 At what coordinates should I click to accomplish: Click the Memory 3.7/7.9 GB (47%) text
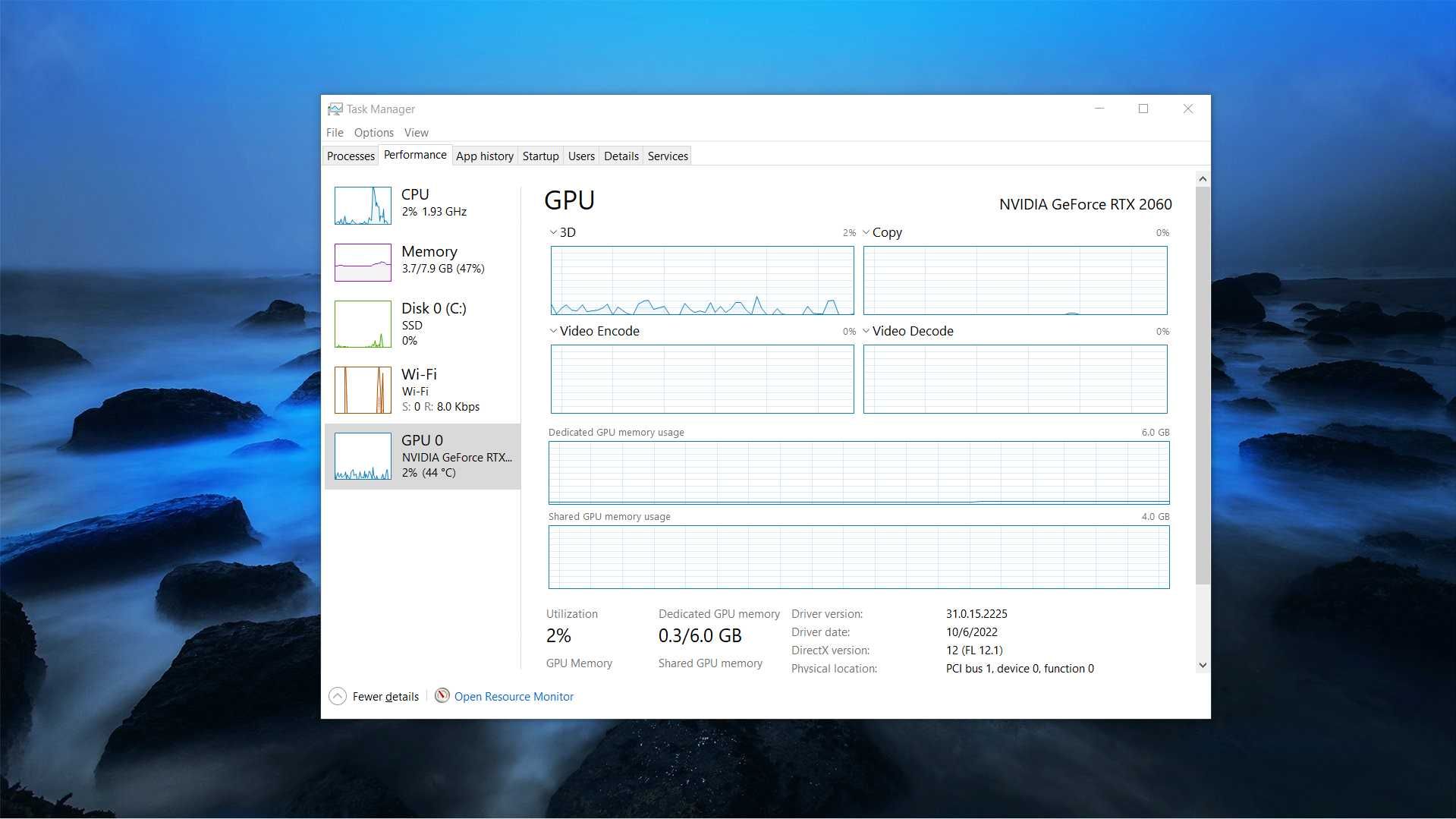[x=443, y=269]
